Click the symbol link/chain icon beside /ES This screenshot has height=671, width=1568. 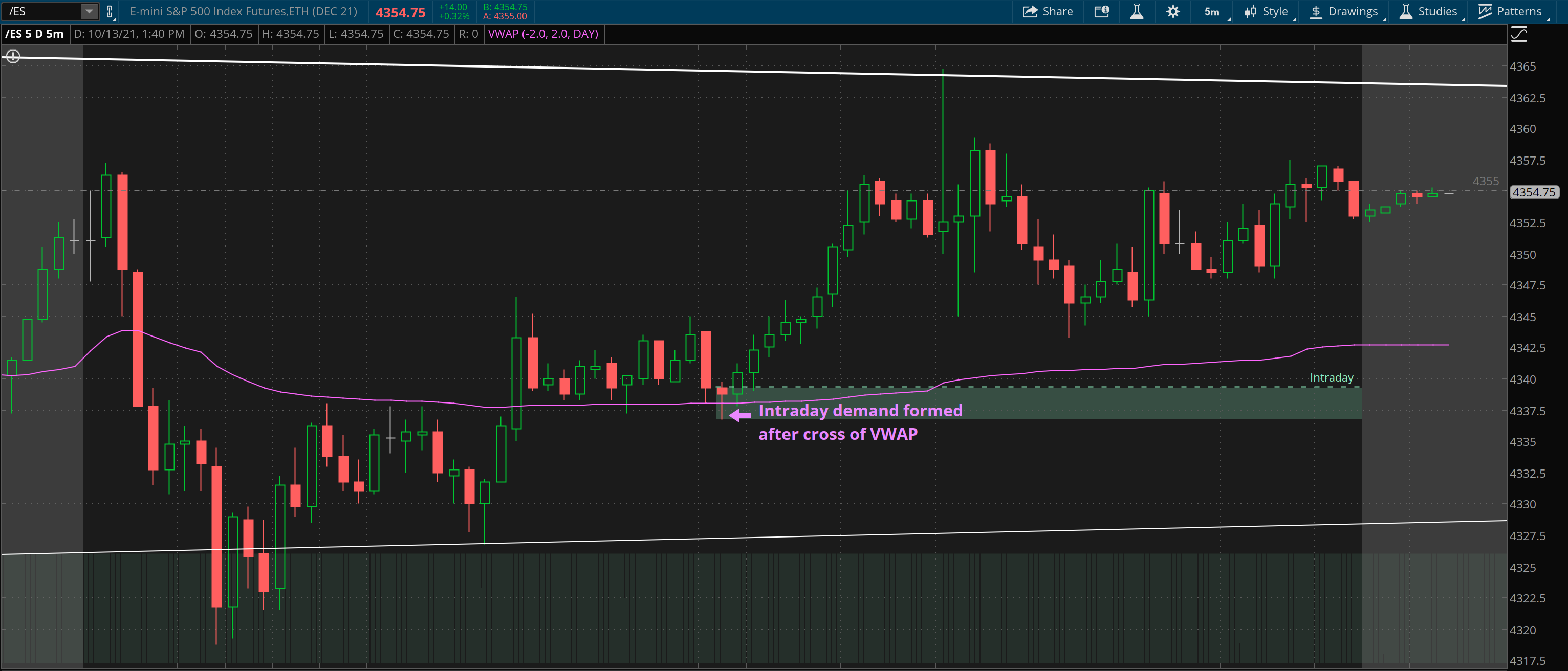pos(110,12)
